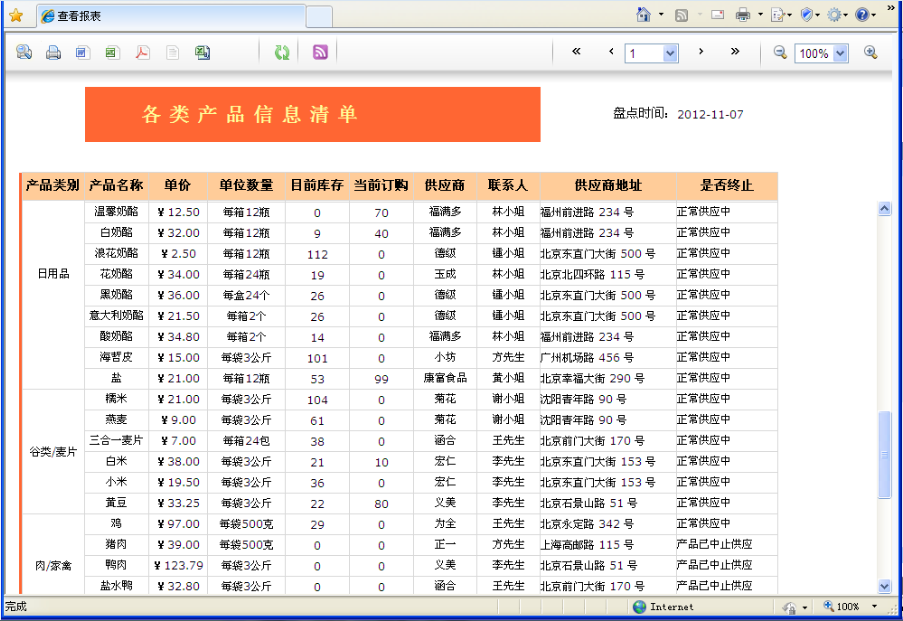Image resolution: width=903 pixels, height=621 pixels.
Task: Open the Home button dropdown arrow
Action: (661, 14)
